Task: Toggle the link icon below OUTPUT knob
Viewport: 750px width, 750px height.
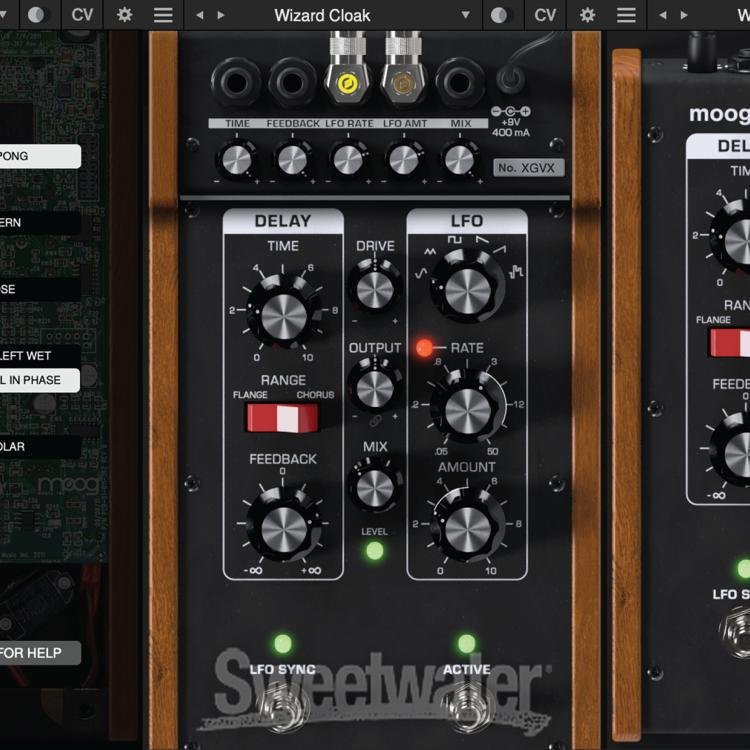Action: 375,421
